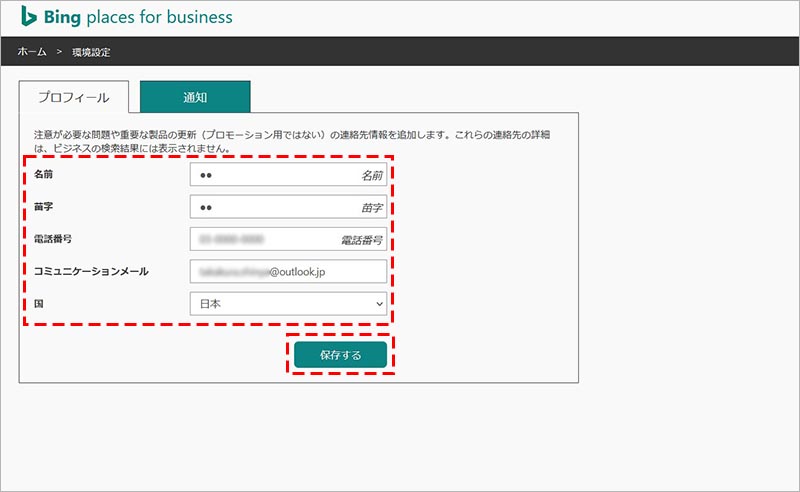Click the 国 label beside the dropdown
The width and height of the screenshot is (800, 492).
coord(39,303)
